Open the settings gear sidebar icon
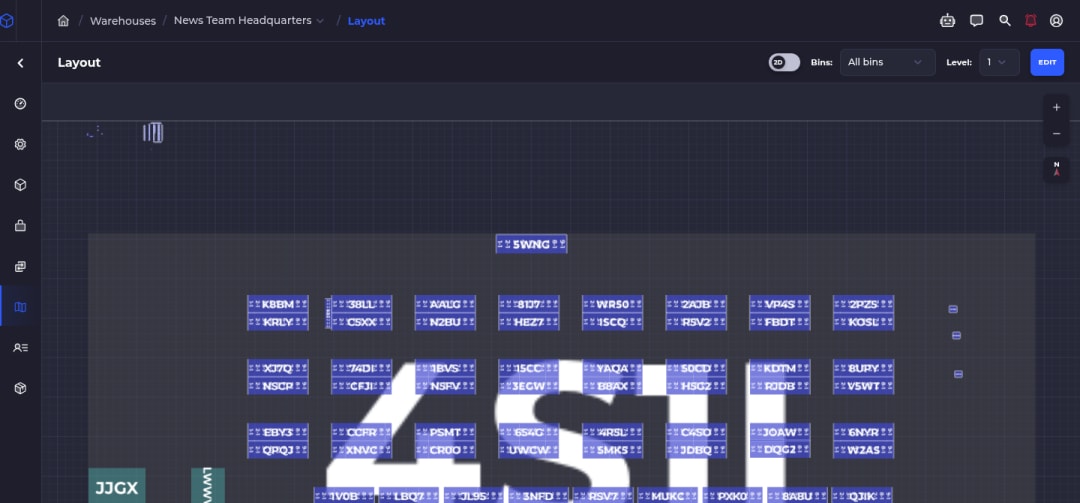Screen dimensions: 1080x503 [x=21, y=145]
